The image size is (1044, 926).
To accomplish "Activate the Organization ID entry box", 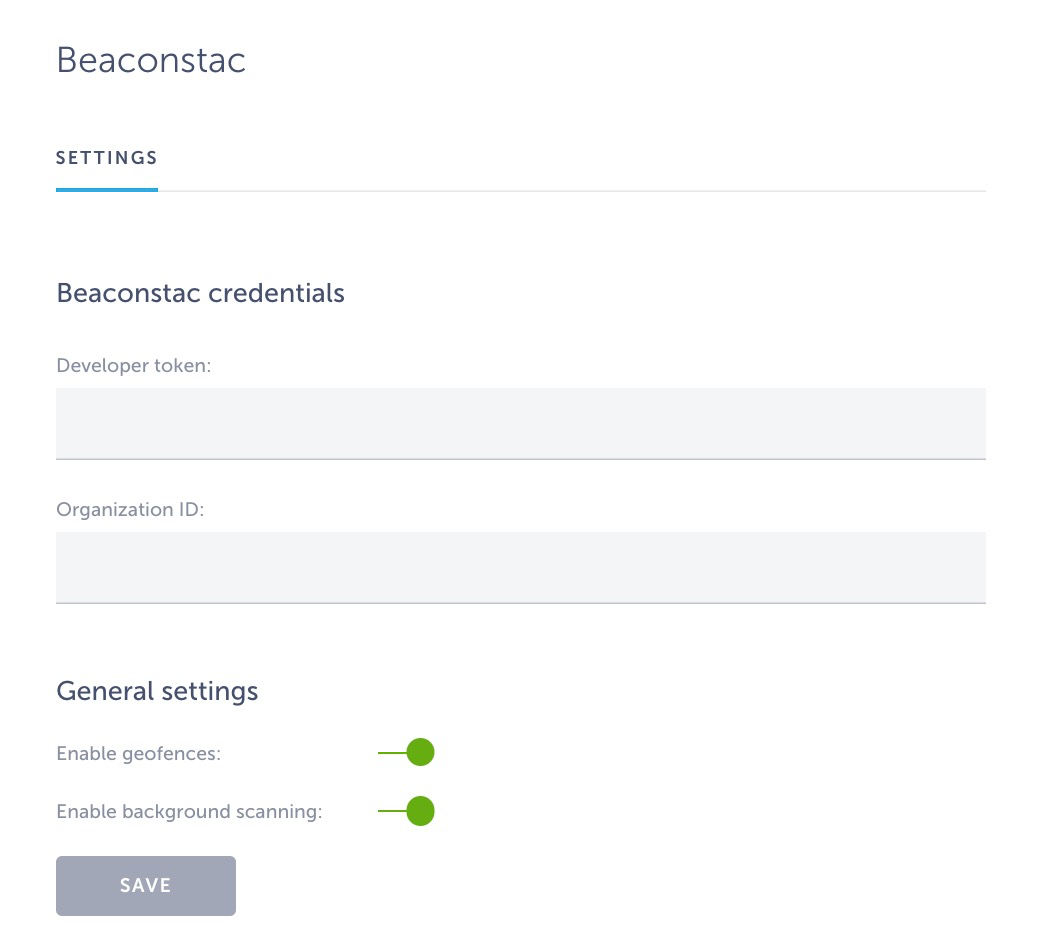I will (520, 566).
